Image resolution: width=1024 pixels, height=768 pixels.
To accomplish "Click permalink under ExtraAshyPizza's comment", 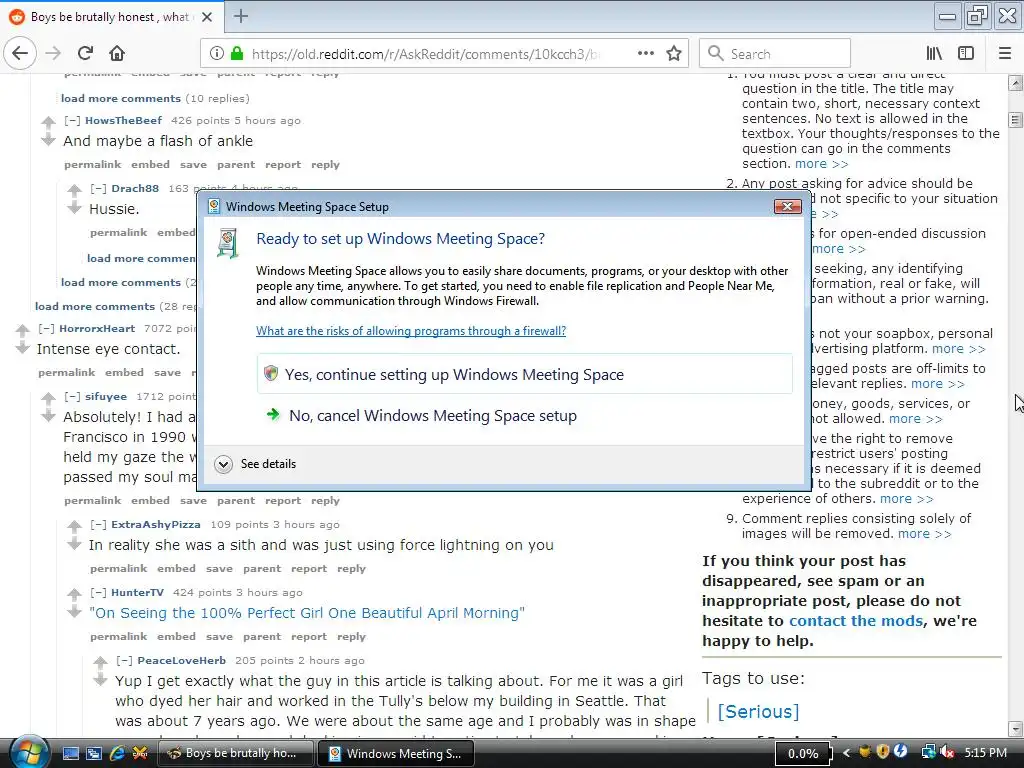I will pyautogui.click(x=118, y=568).
